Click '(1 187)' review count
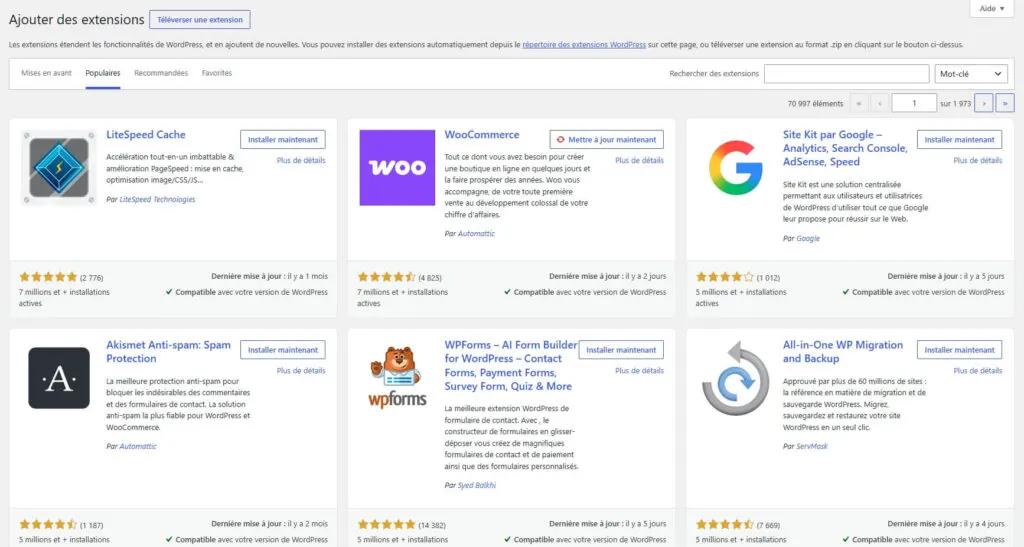Screen dimensions: 1024x547 (91, 525)
